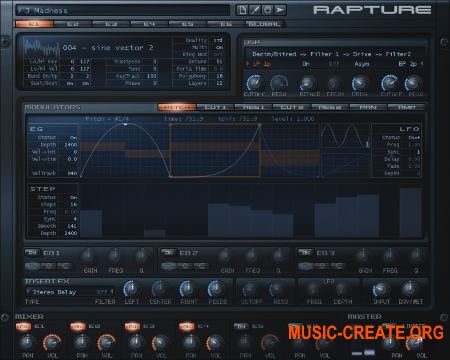
Task: Open the Quality std value selector
Action: [x=218, y=40]
